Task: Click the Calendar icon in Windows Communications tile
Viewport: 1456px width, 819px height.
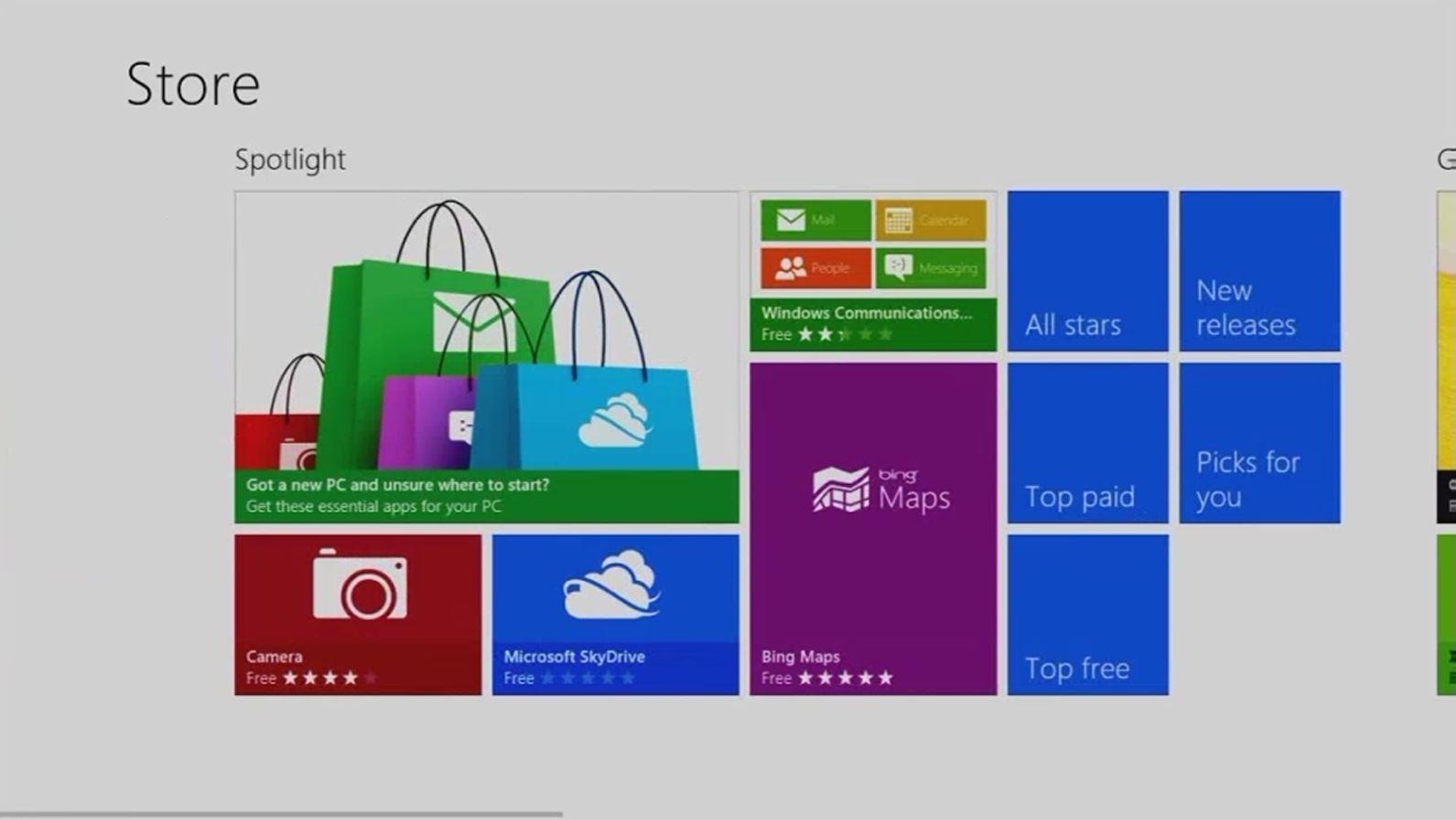Action: pyautogui.click(x=931, y=221)
